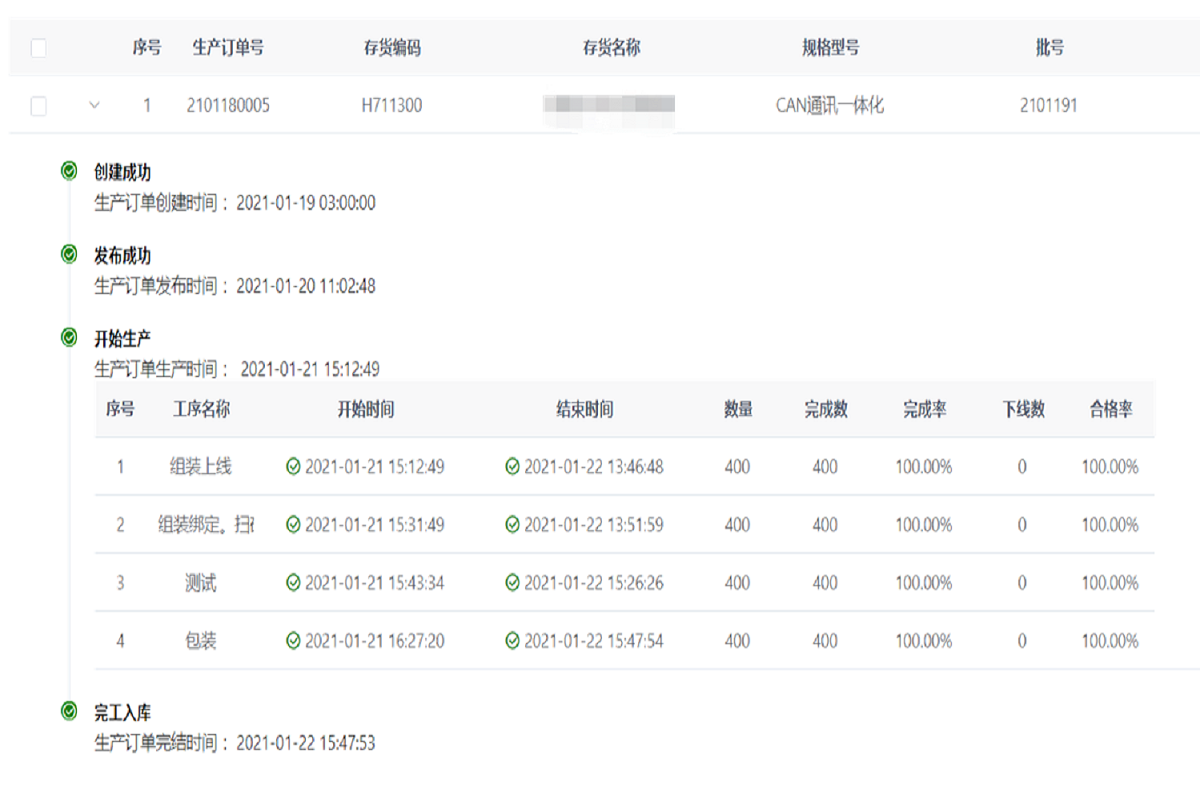Toggle the select-all checkbox in table header
Image resolution: width=1200 pixels, height=800 pixels.
[x=38, y=48]
